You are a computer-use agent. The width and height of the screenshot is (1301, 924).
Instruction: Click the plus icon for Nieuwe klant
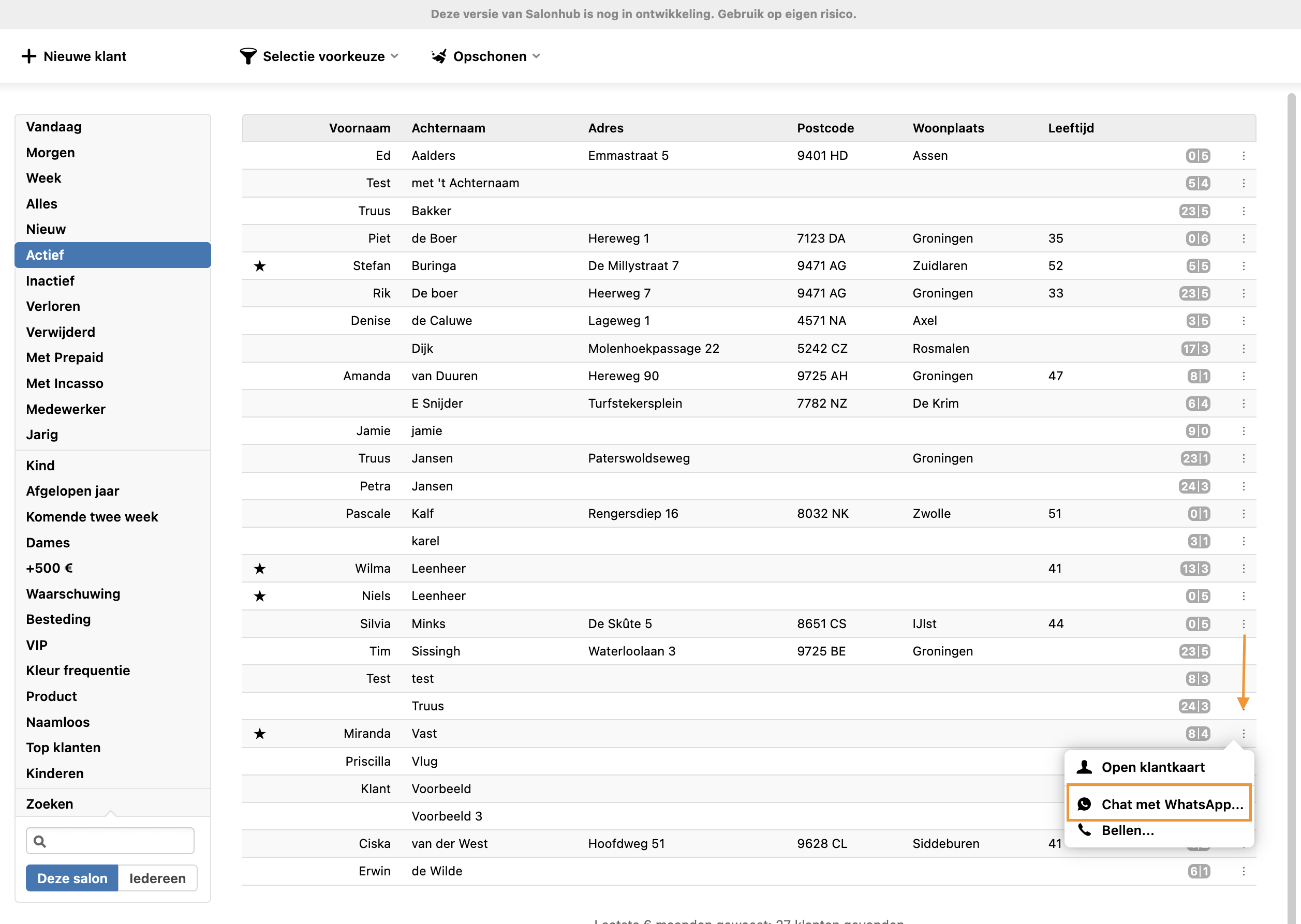tap(28, 56)
